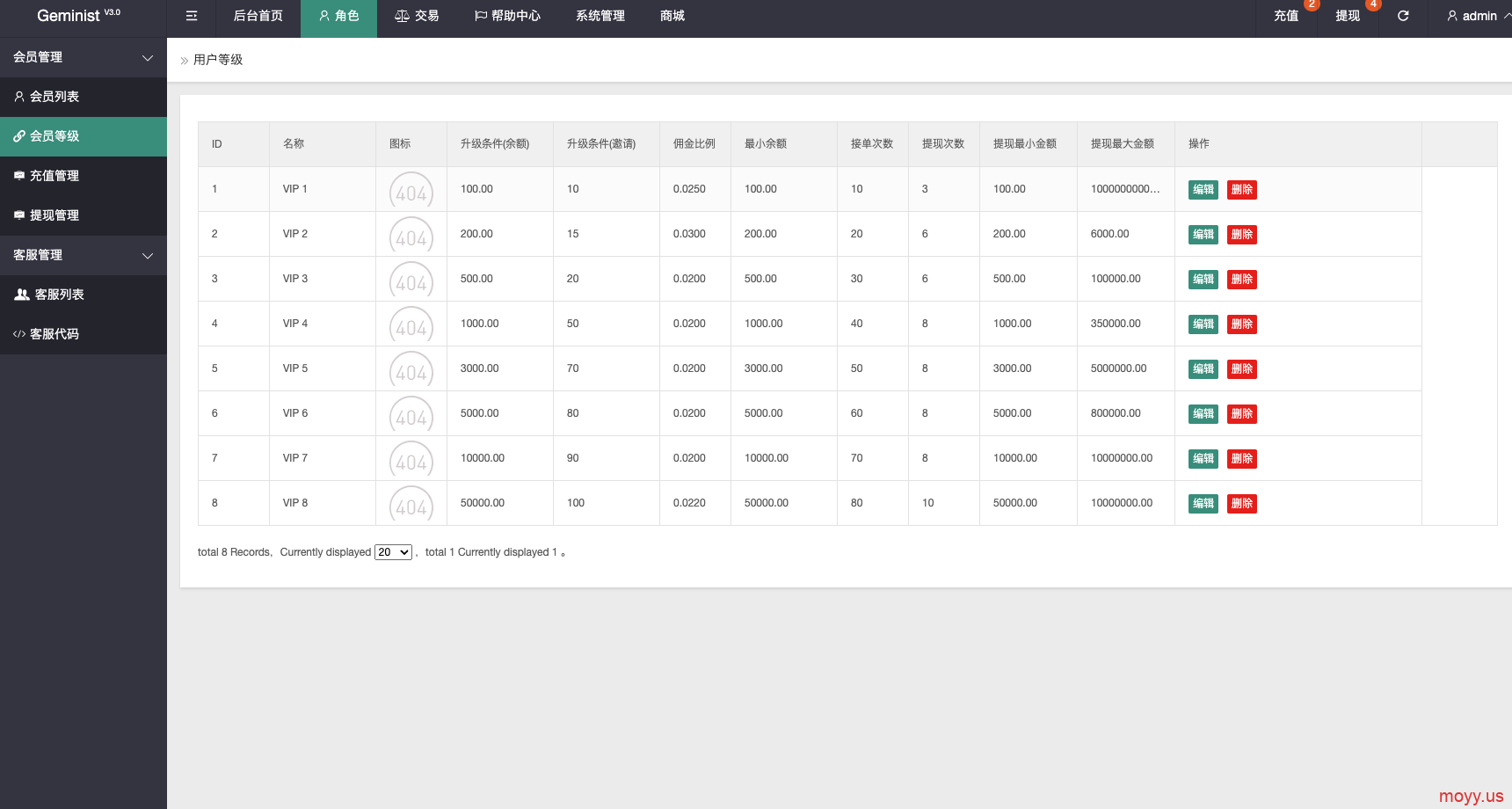1512x809 pixels.
Task: Click 编辑 button for VIP 4
Action: pos(1203,324)
